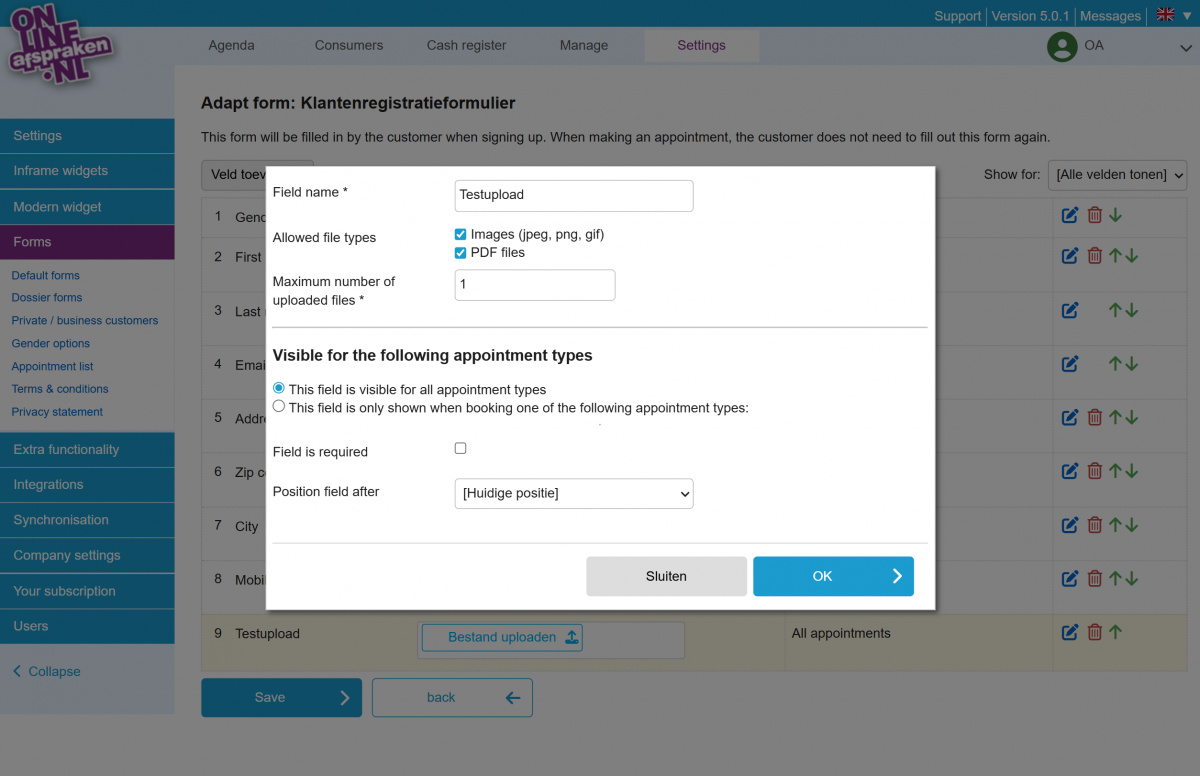
Task: Switch to the Agenda tab
Action: (x=231, y=45)
